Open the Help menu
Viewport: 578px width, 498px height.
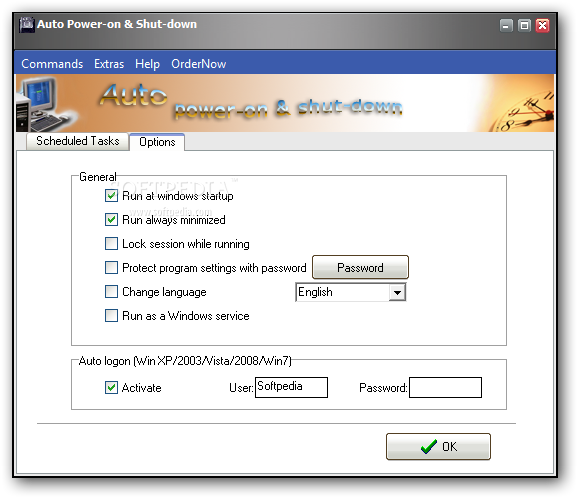(x=147, y=64)
